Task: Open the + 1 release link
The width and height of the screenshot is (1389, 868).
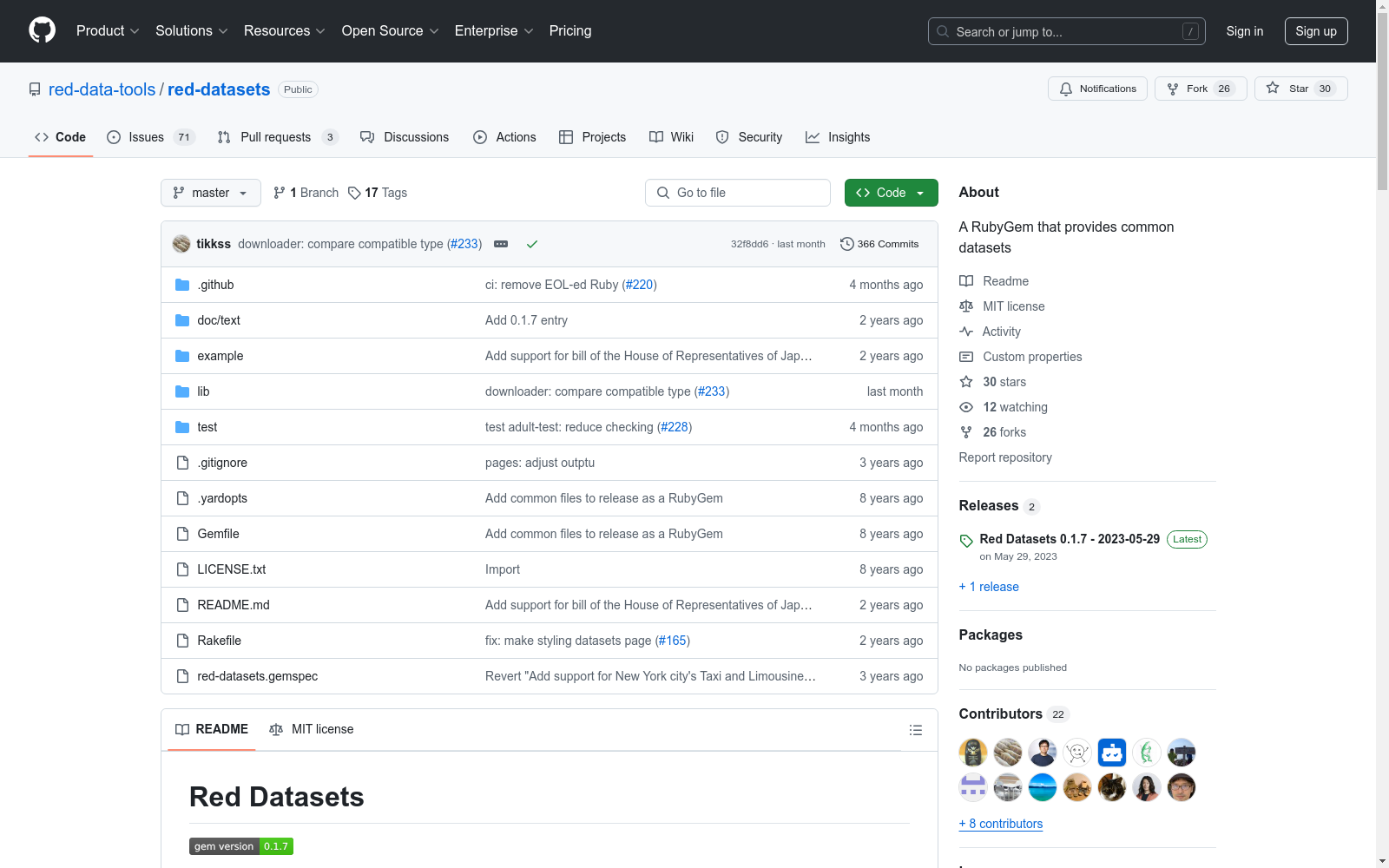Action: click(989, 587)
